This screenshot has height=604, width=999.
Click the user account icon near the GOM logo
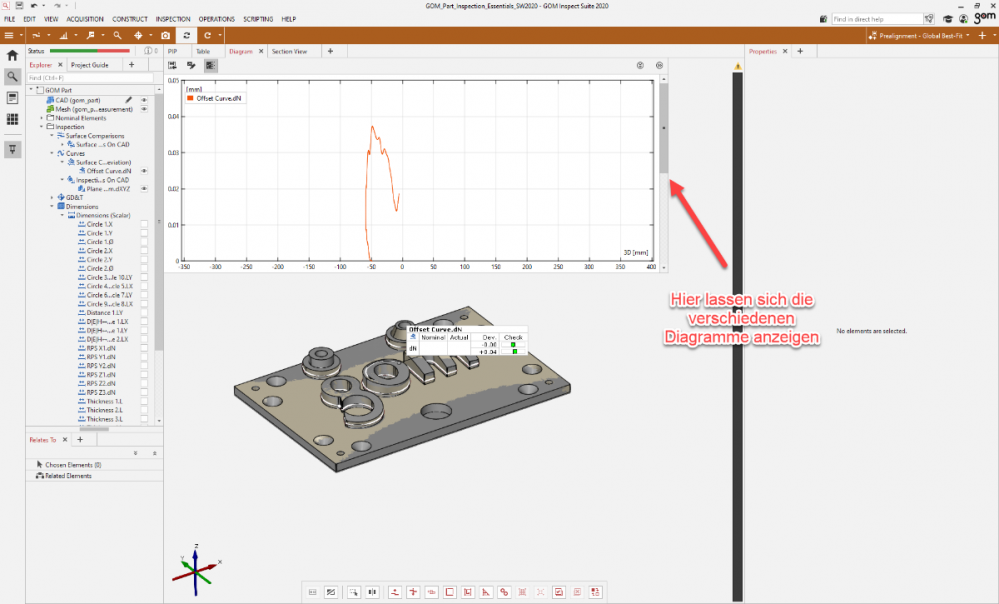pyautogui.click(x=963, y=19)
